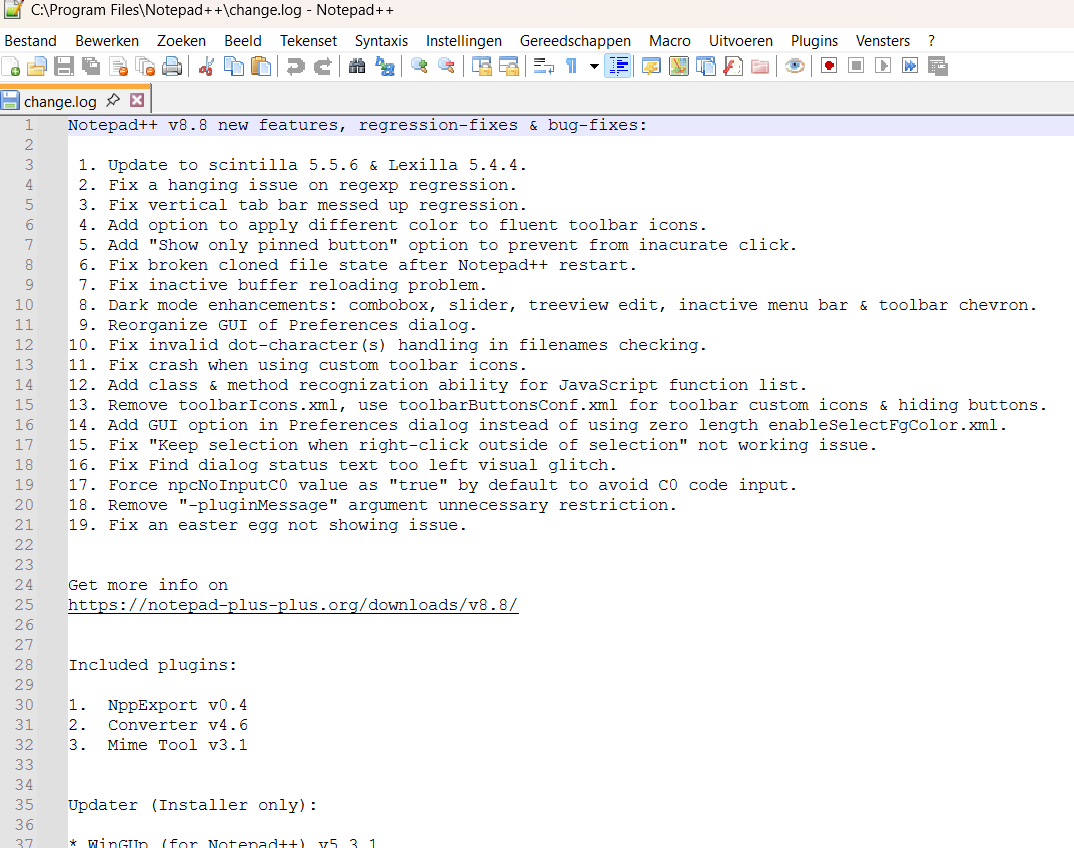Click the Undo arrow icon

pos(295,66)
